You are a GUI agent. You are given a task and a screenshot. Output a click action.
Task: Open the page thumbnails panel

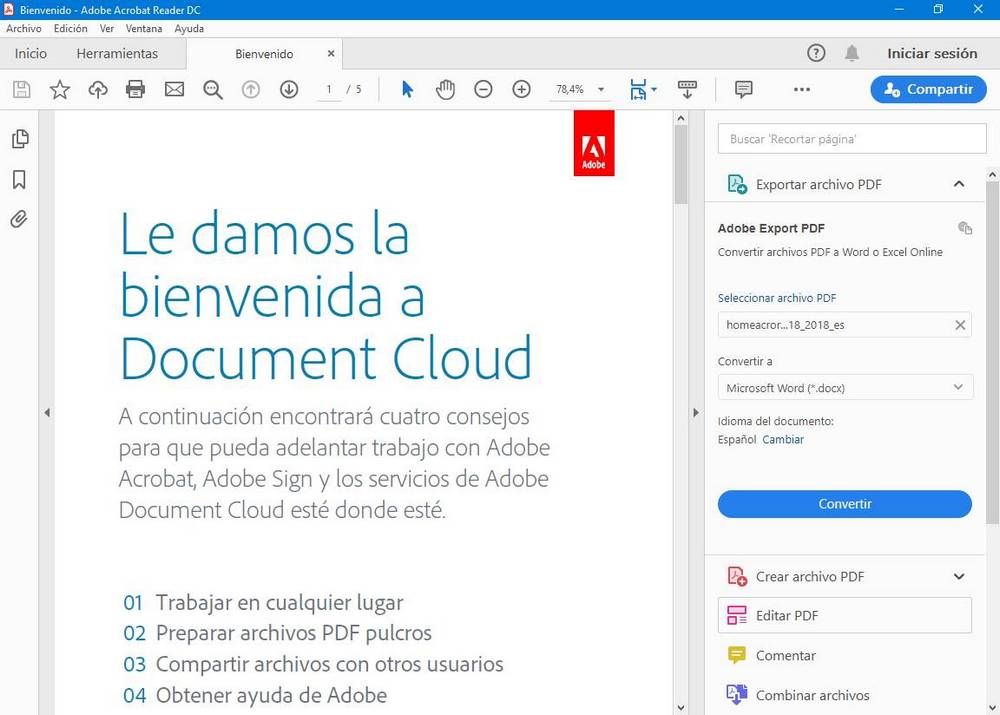pos(20,139)
